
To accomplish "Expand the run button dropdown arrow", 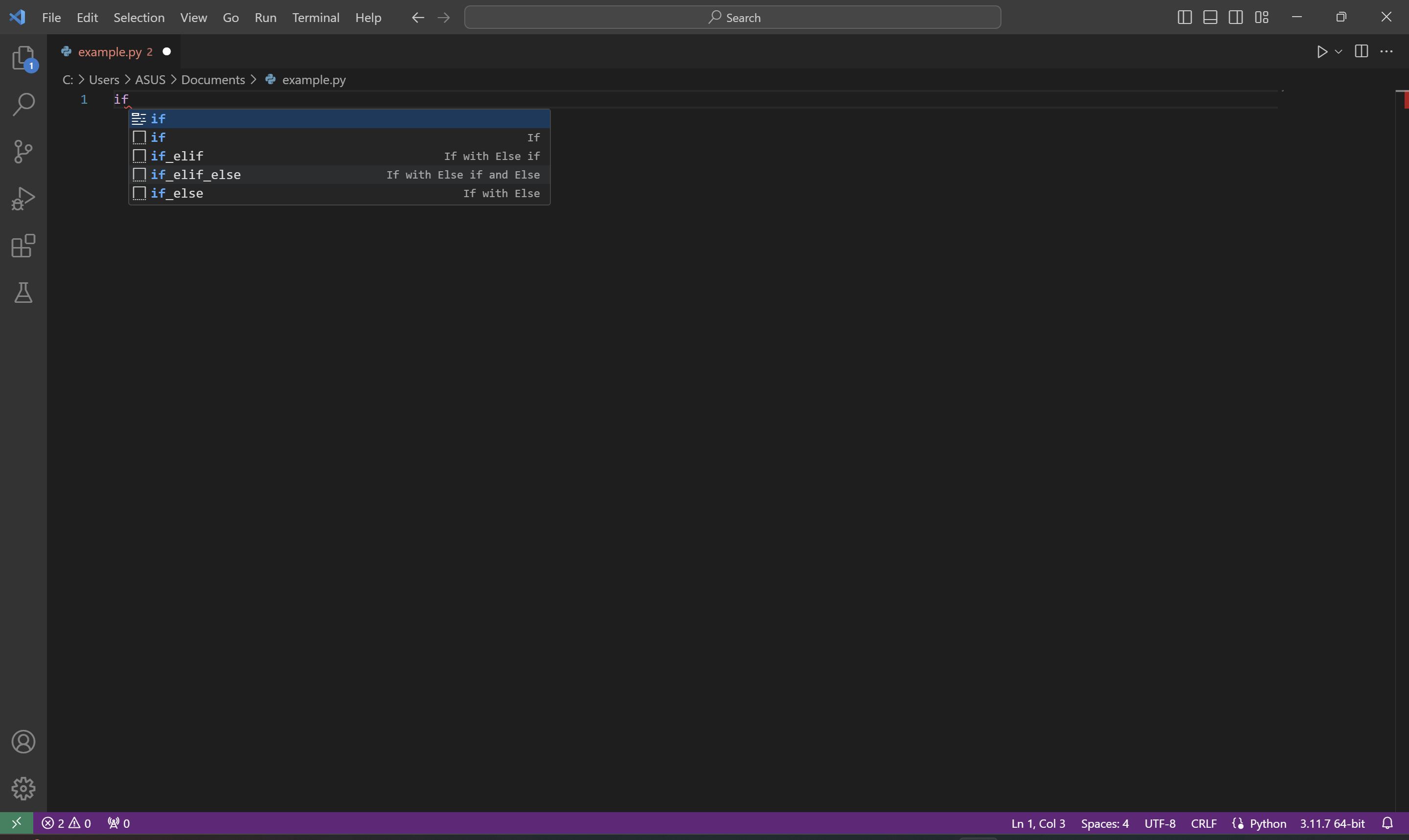I will [x=1338, y=51].
